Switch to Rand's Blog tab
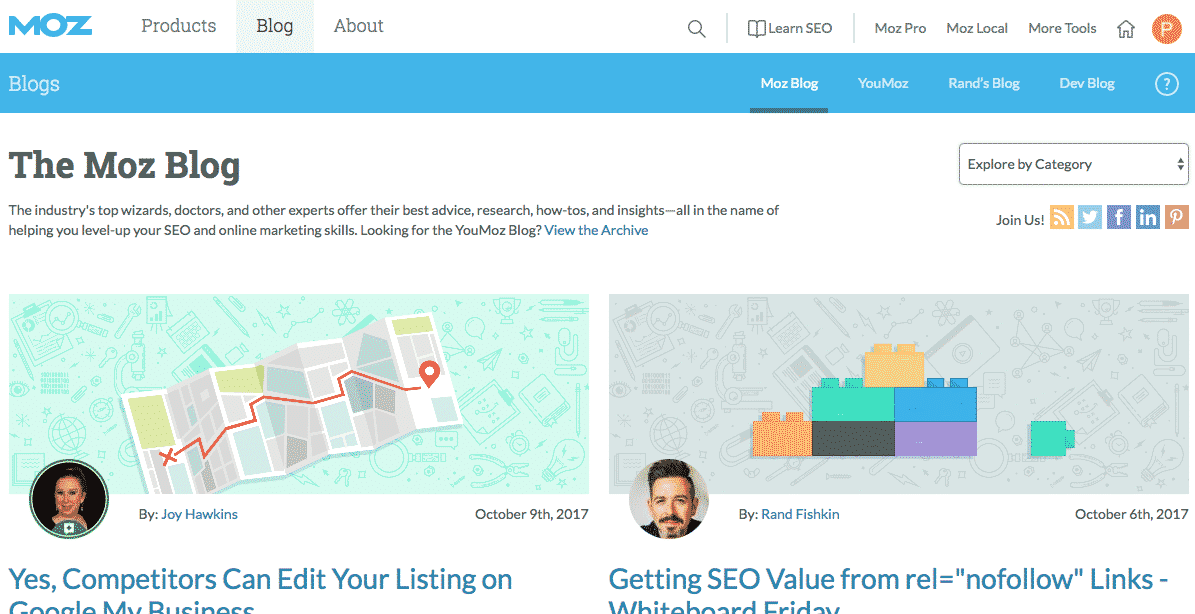The height and width of the screenshot is (614, 1195). [984, 84]
